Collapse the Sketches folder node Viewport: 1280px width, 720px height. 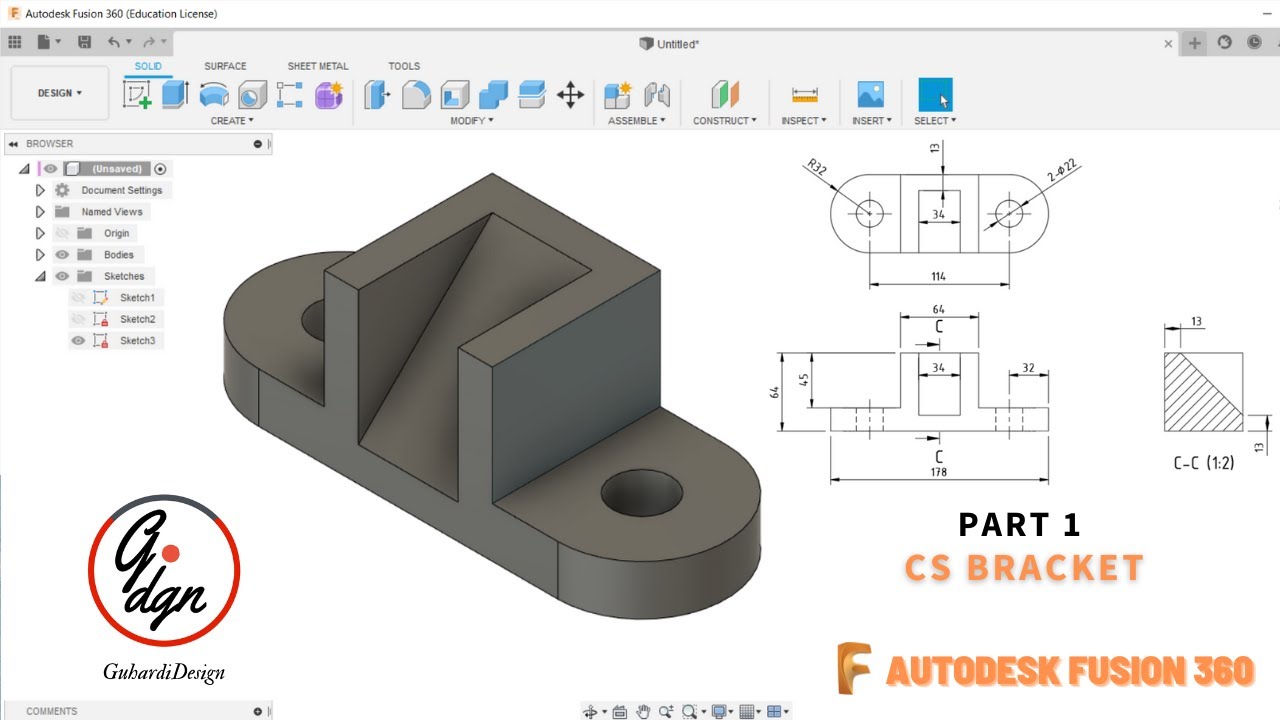(40, 276)
